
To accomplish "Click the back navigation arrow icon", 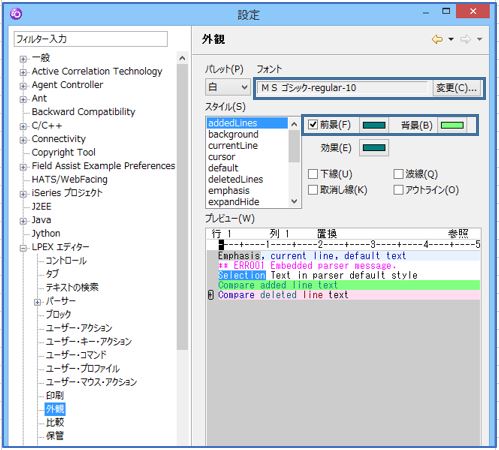I will click(x=437, y=39).
